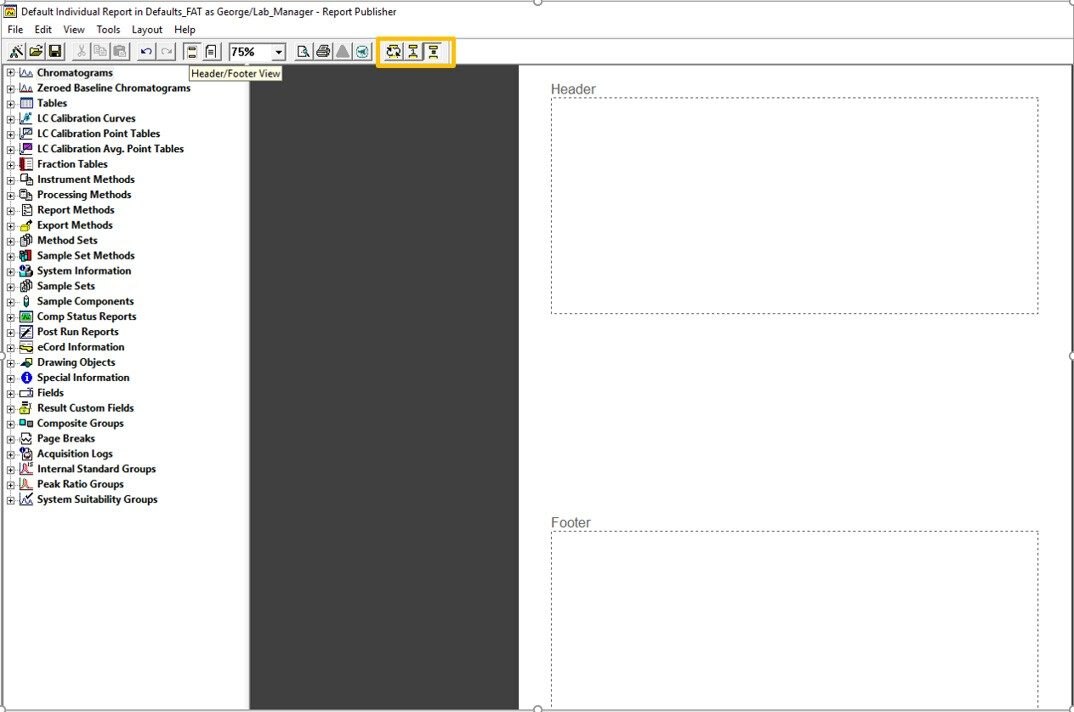Click the Print printer icon
The width and height of the screenshot is (1074, 712).
(x=323, y=51)
